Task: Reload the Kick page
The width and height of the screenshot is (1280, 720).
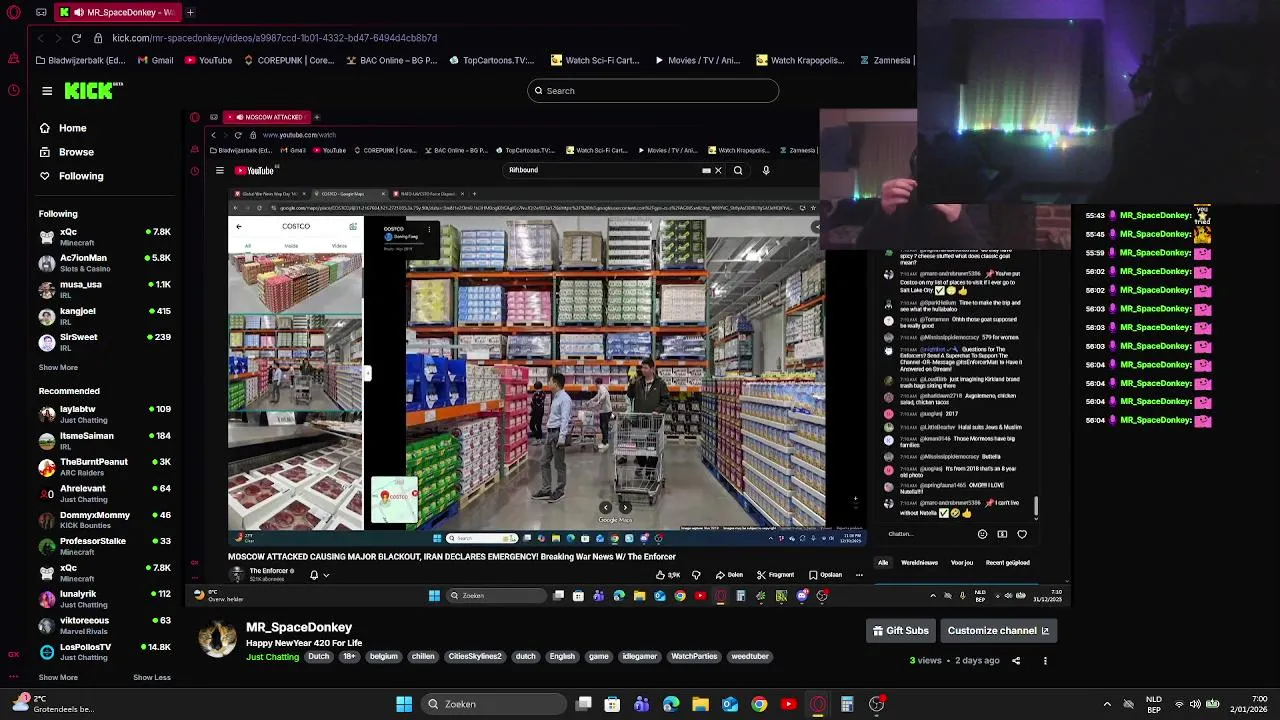Action: tap(76, 38)
